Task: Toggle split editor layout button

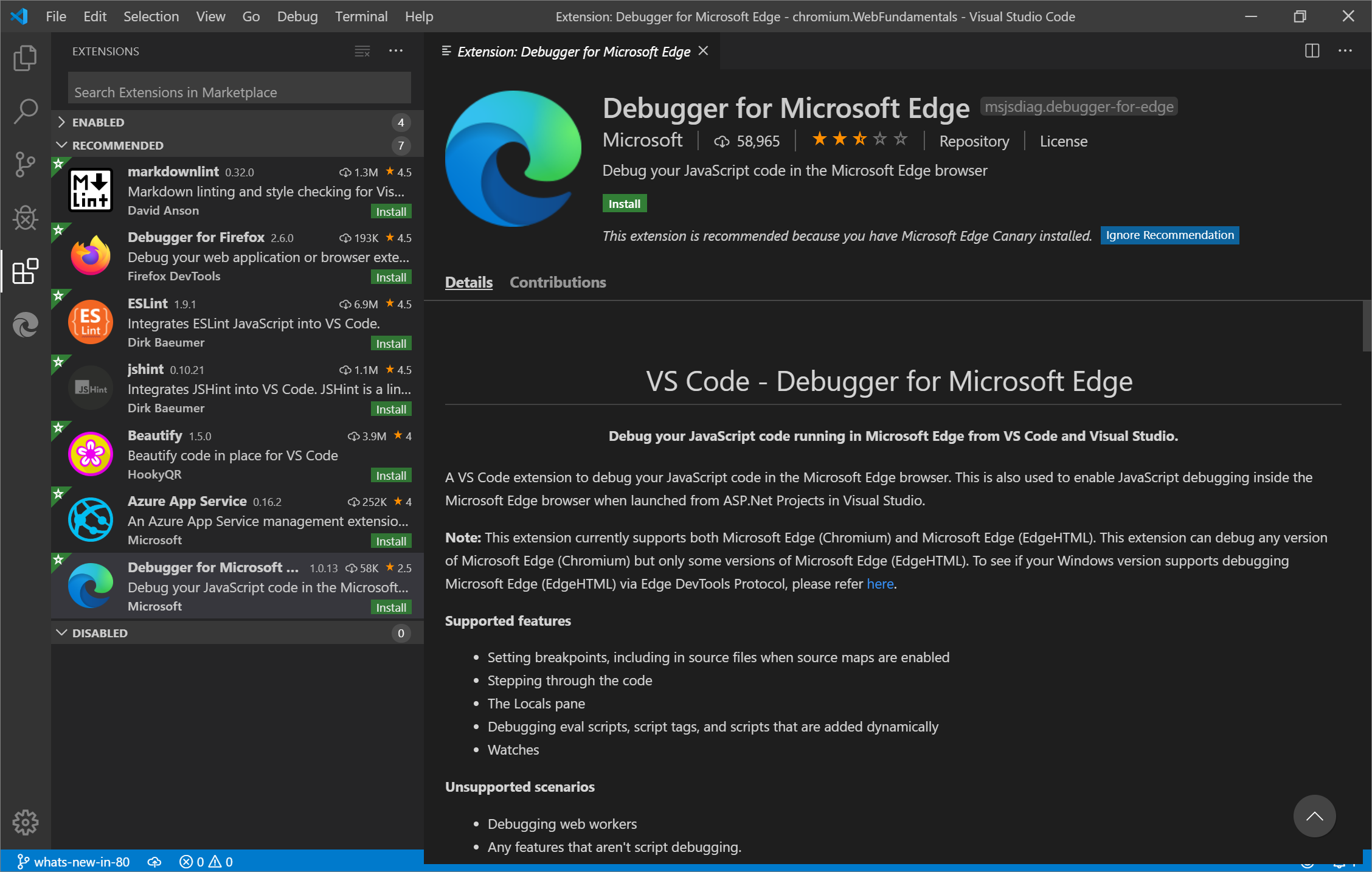Action: [1312, 50]
